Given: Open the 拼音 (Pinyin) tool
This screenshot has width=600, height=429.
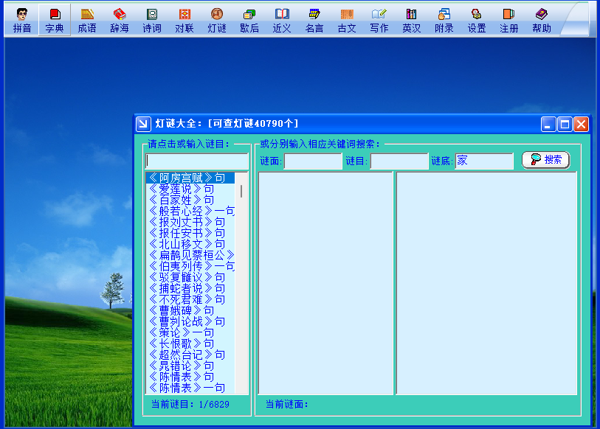Looking at the screenshot, I should click(x=21, y=20).
